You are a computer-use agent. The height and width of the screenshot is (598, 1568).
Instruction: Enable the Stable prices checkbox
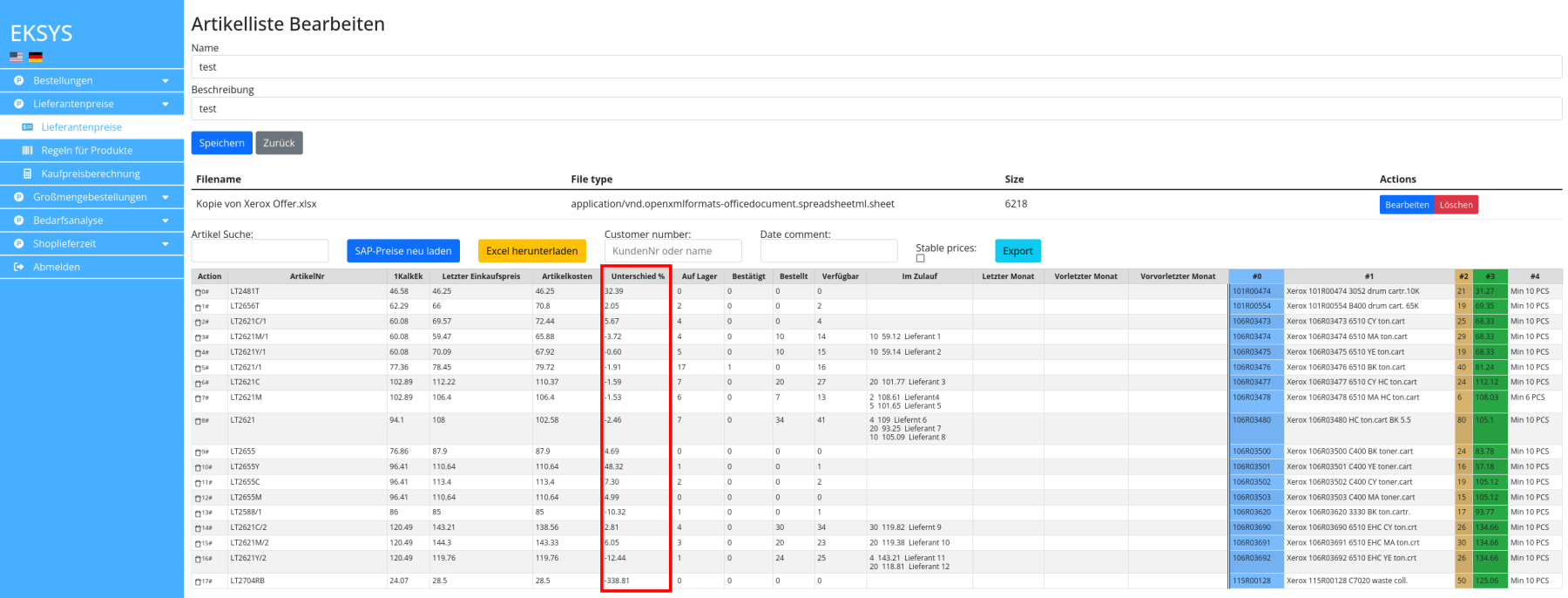(920, 258)
